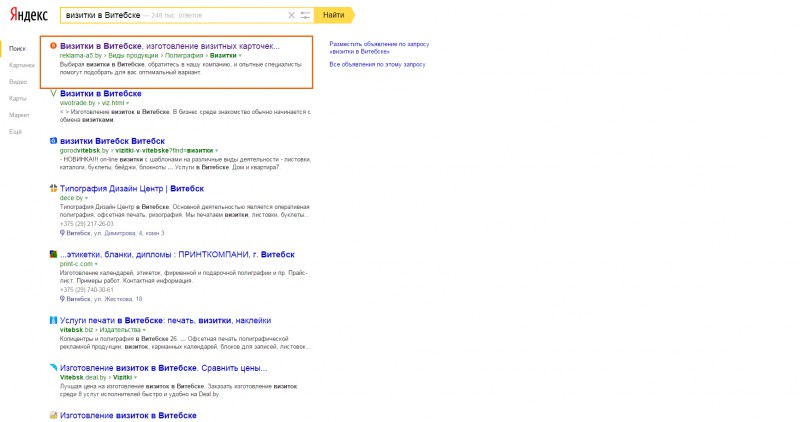This screenshot has width=800, height=422.
Task: Select the Поиск tab in sidebar
Action: point(17,48)
